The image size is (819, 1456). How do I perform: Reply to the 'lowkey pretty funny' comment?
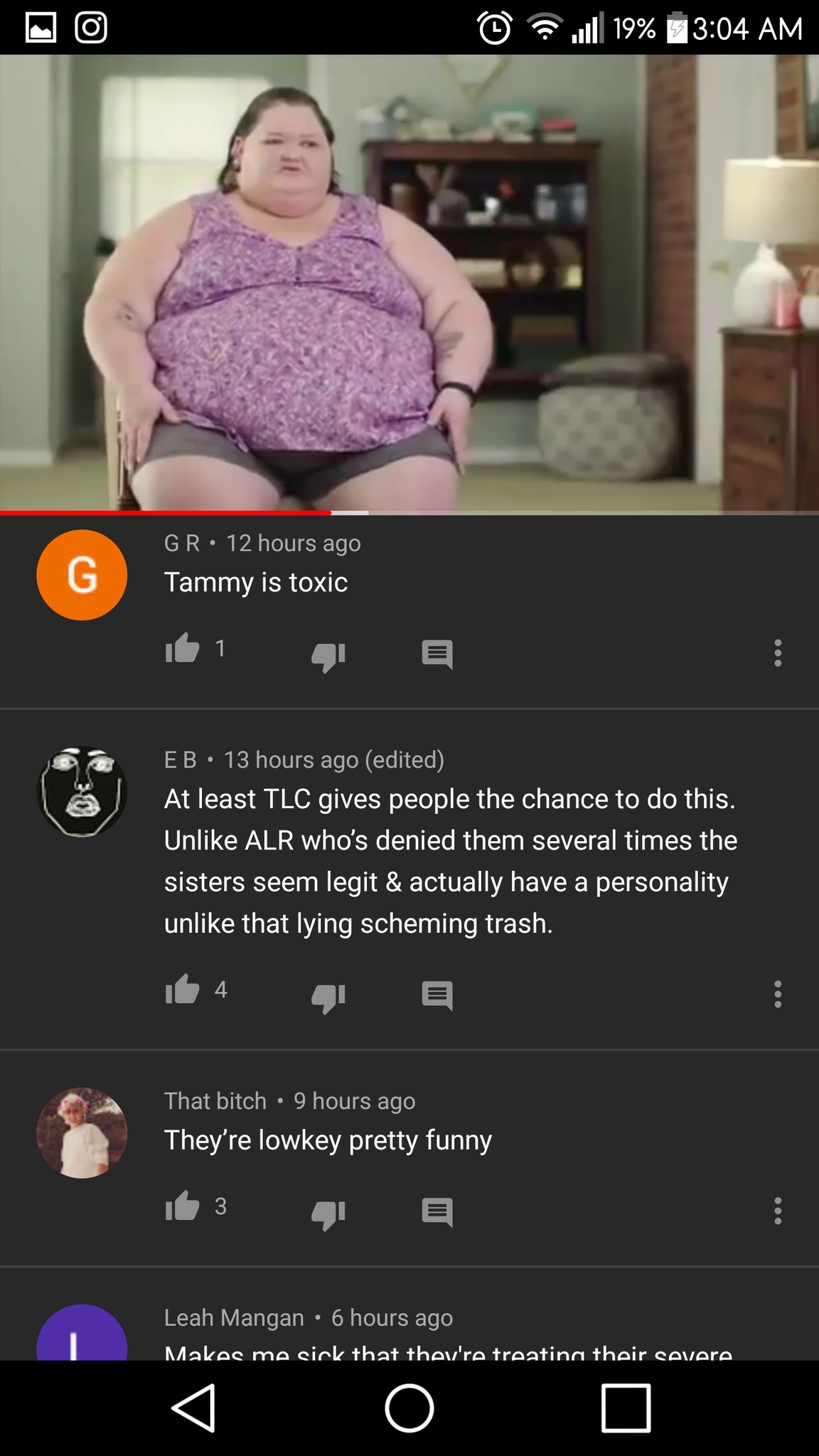pyautogui.click(x=437, y=1213)
